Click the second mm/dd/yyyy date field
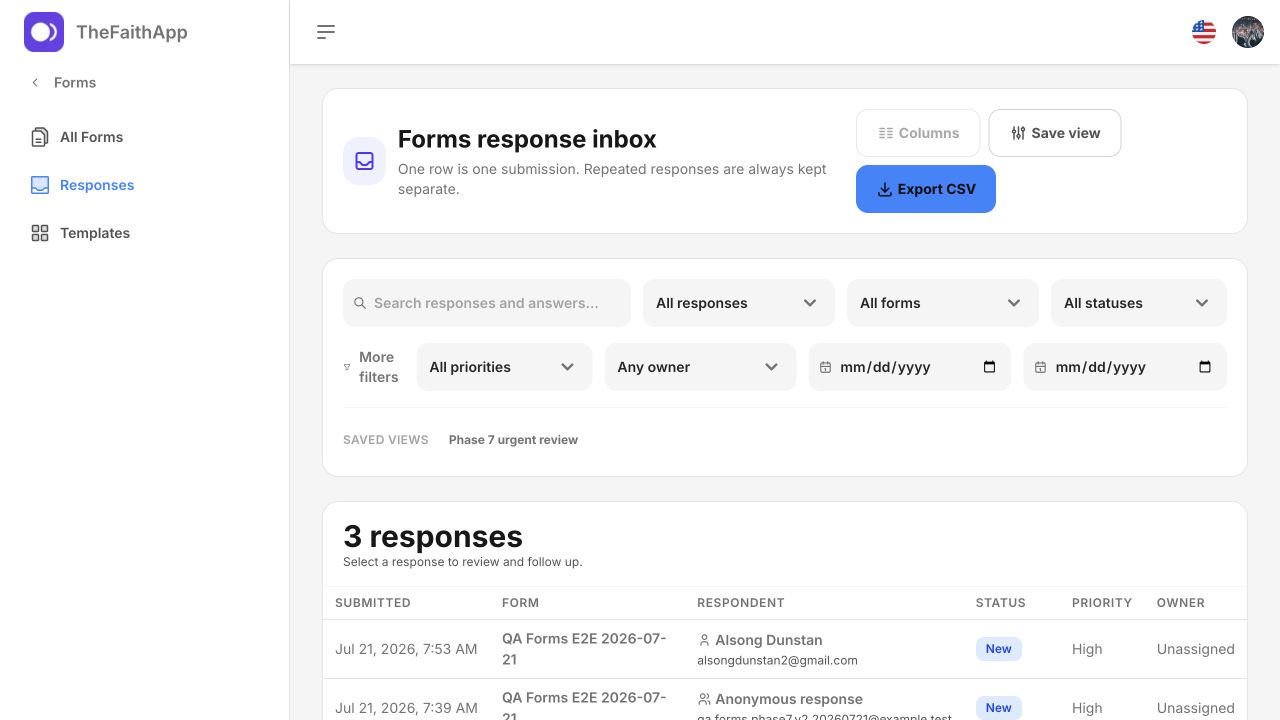 1125,367
